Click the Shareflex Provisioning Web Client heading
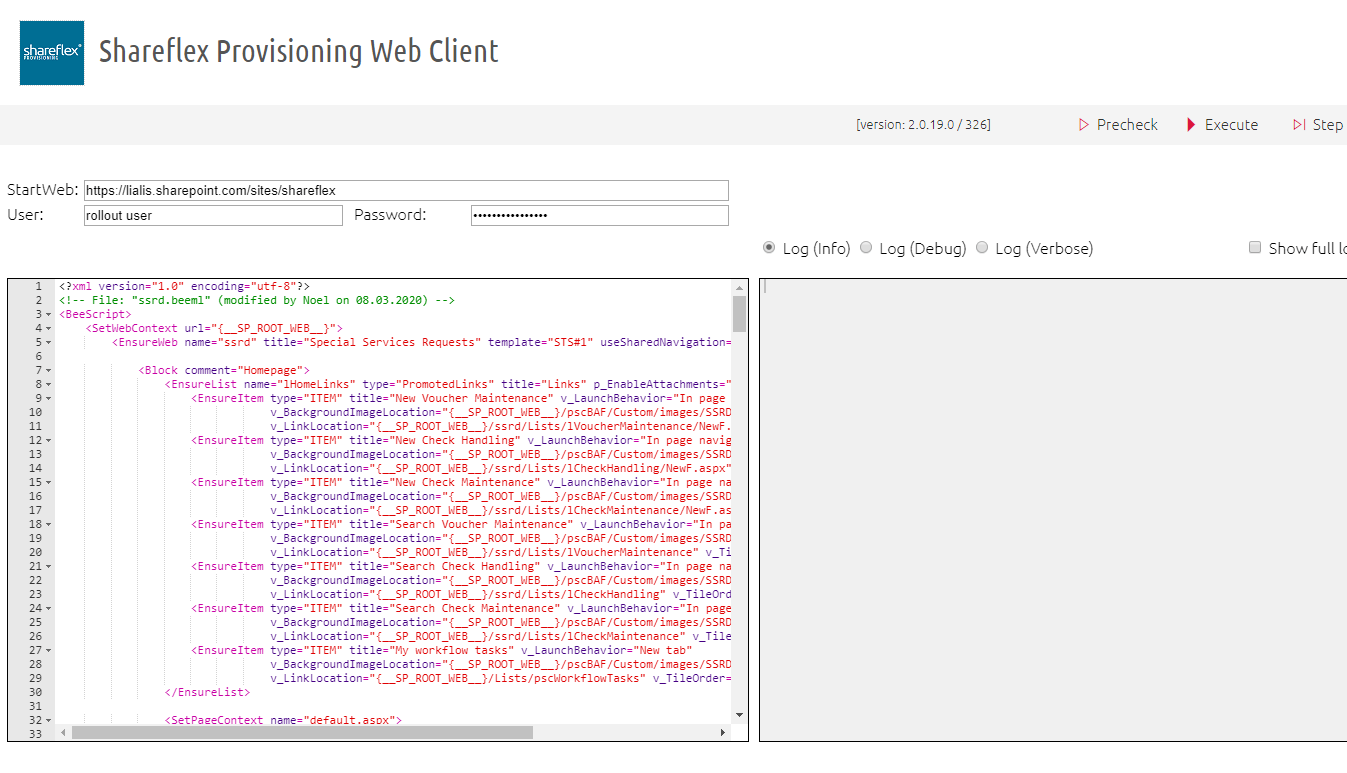This screenshot has height=773, width=1347. coord(299,51)
